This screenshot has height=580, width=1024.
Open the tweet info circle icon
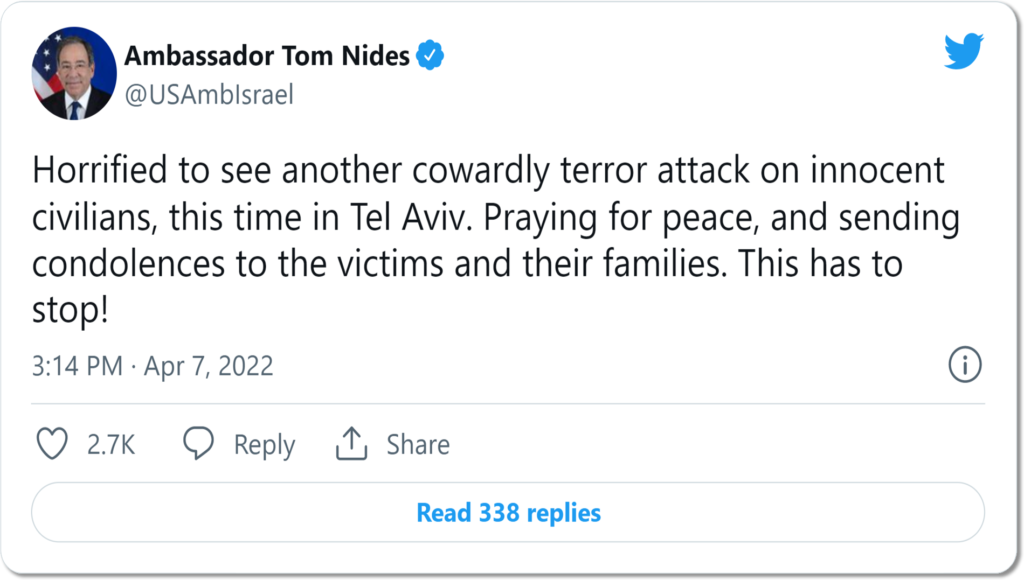963,365
